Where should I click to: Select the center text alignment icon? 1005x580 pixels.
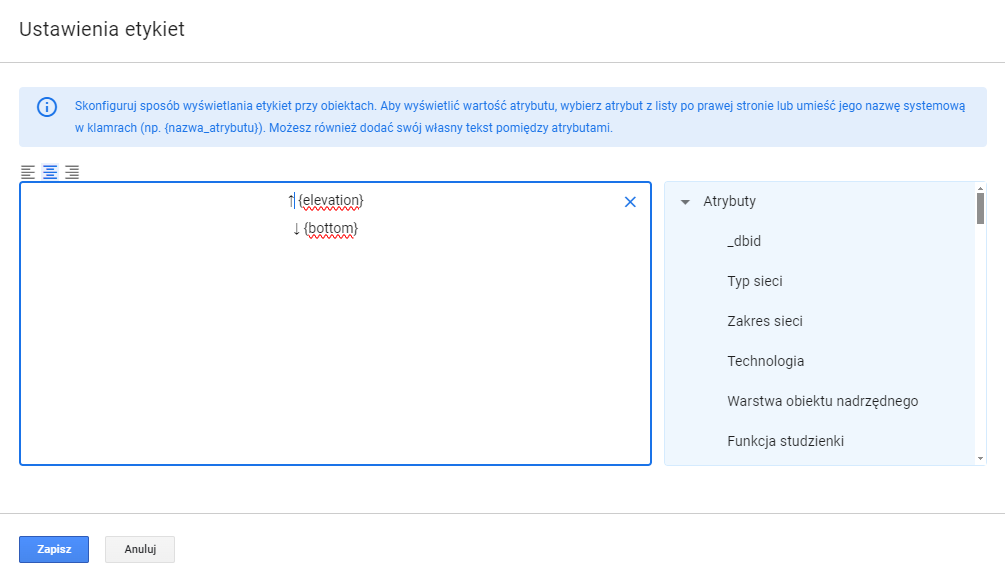(50, 172)
